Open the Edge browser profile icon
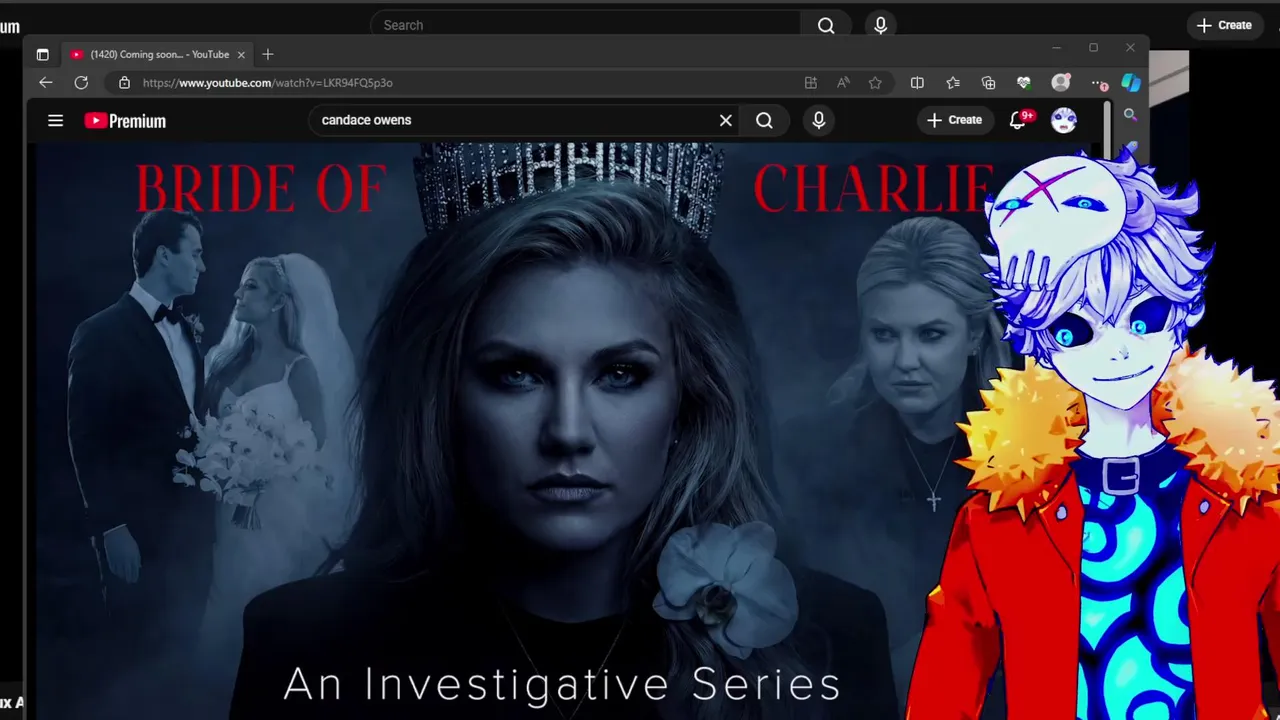The width and height of the screenshot is (1280, 720). coord(1061,83)
